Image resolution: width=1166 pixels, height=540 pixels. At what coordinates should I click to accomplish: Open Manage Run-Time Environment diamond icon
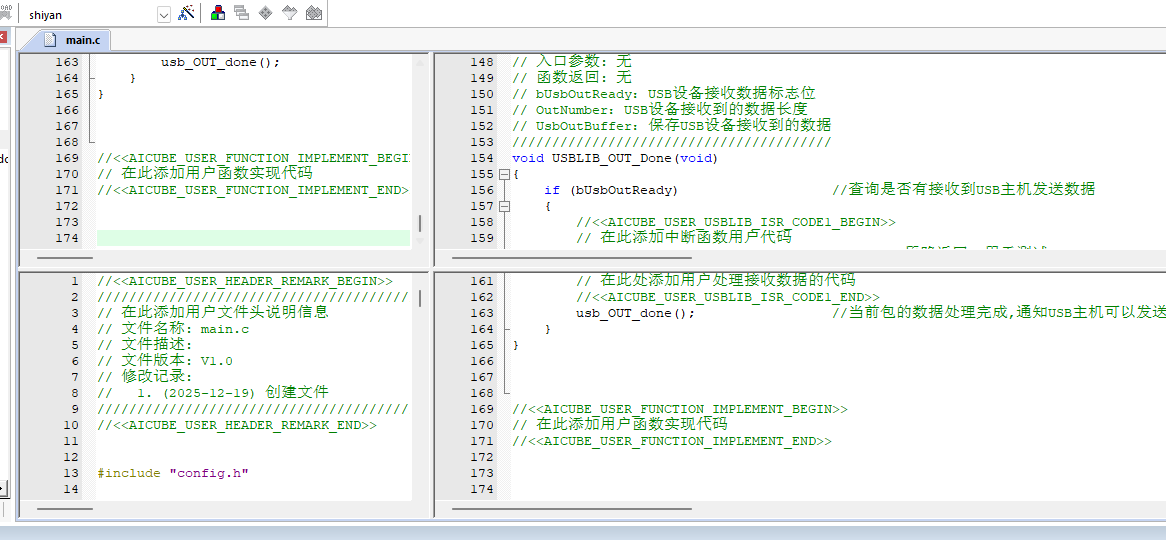[265, 13]
